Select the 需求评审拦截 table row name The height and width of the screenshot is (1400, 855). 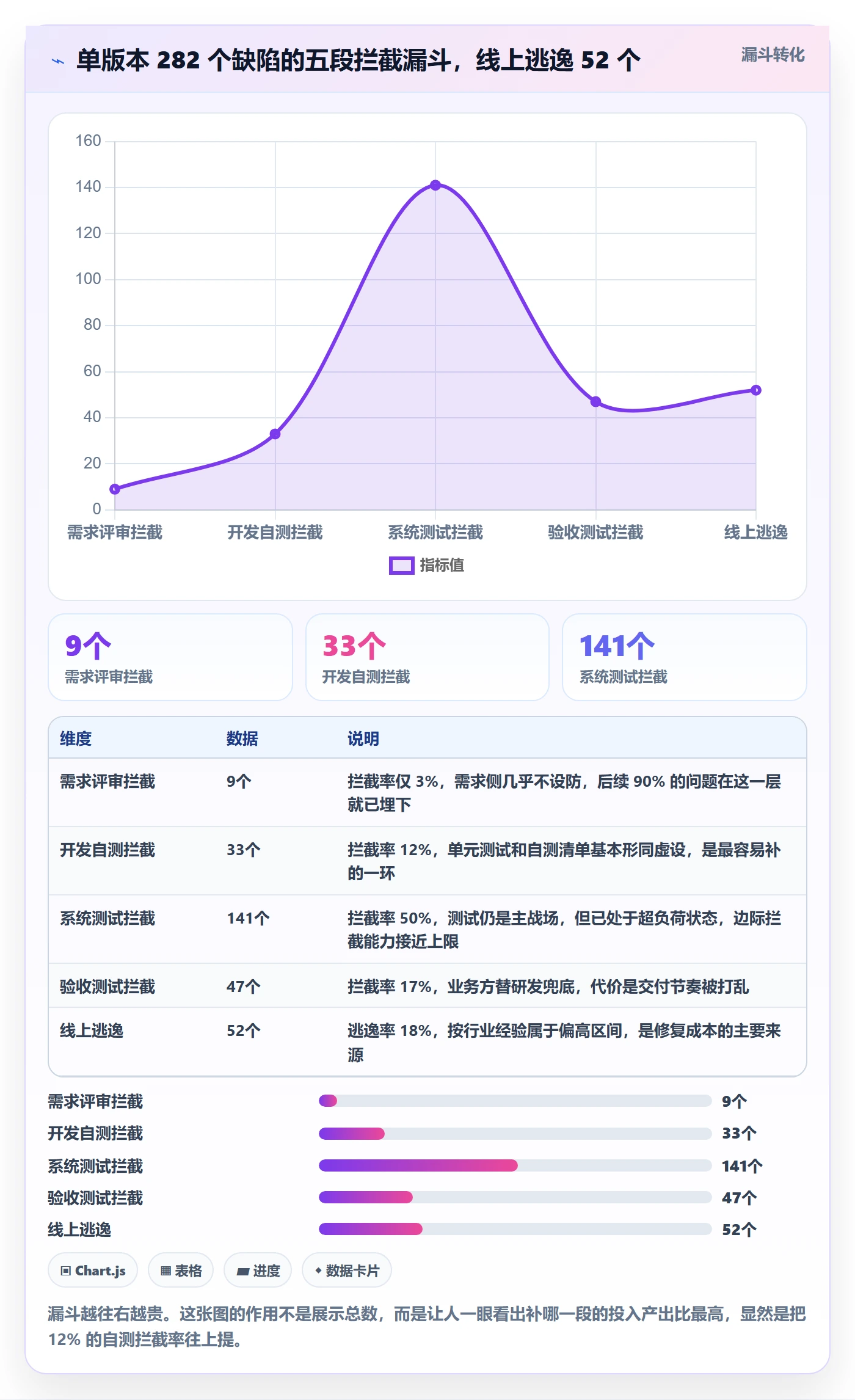click(x=107, y=781)
